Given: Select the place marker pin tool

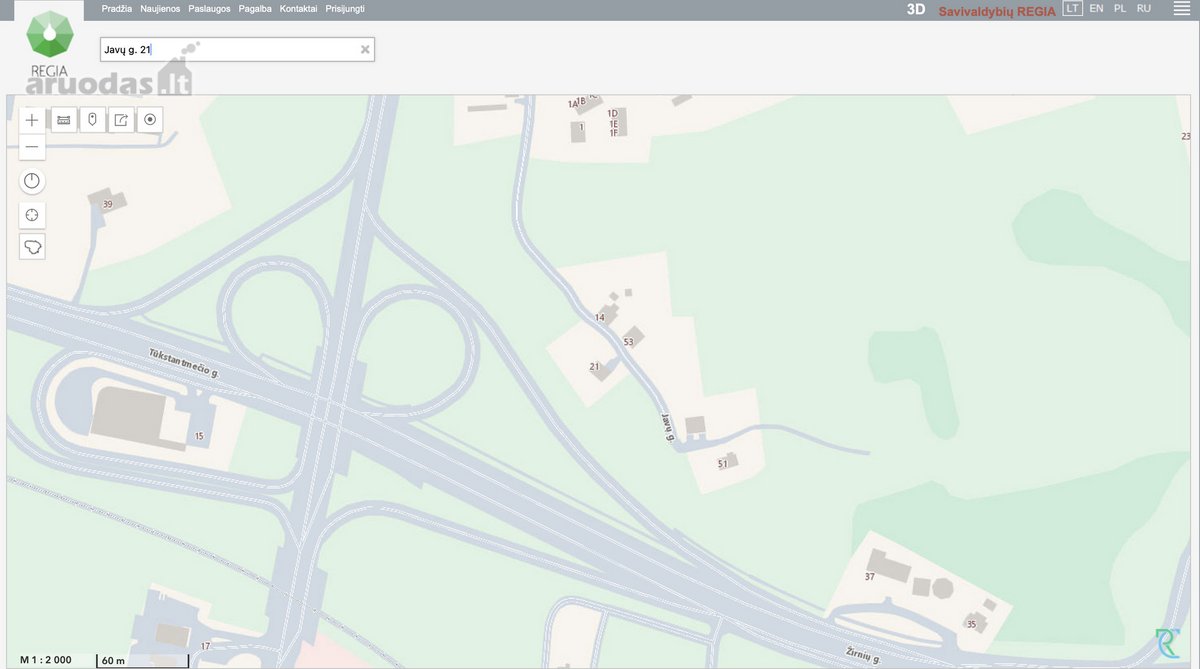Looking at the screenshot, I should click(x=92, y=120).
